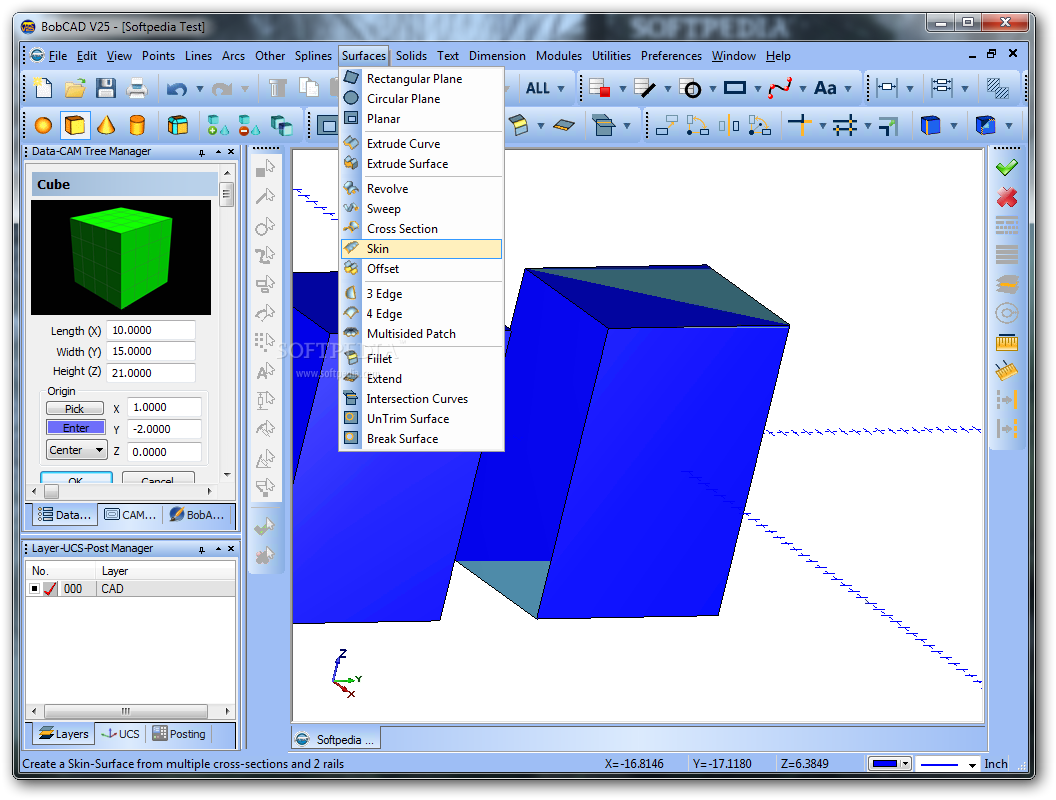Choose Rectangular Plane from the menu
The height and width of the screenshot is (800, 1056).
tap(422, 79)
